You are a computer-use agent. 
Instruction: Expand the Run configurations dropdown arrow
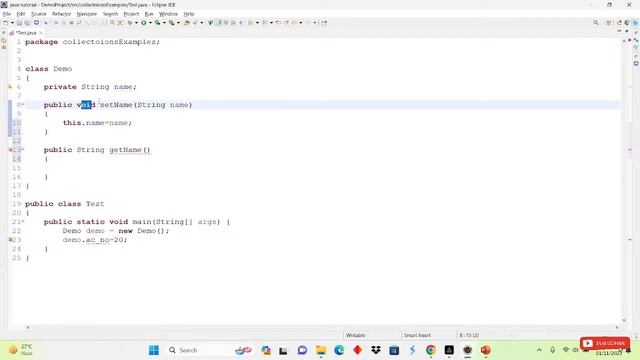click(x=150, y=23)
